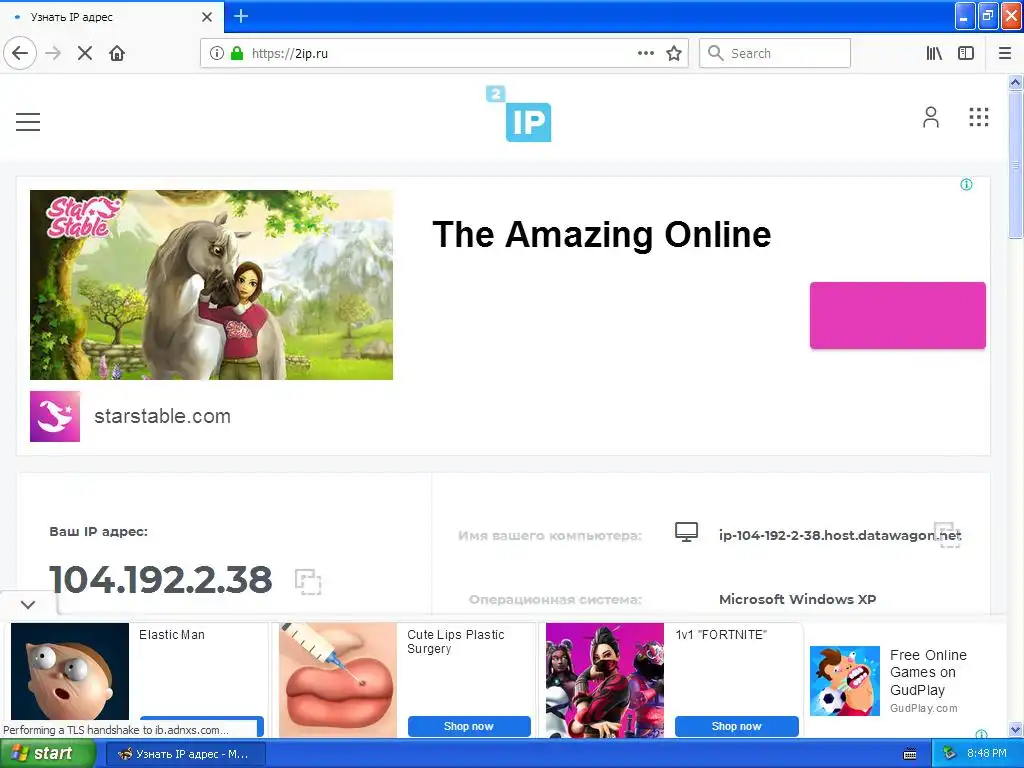Click Shop now under 1v1 FORTNITE
The width and height of the screenshot is (1024, 768).
pos(737,726)
